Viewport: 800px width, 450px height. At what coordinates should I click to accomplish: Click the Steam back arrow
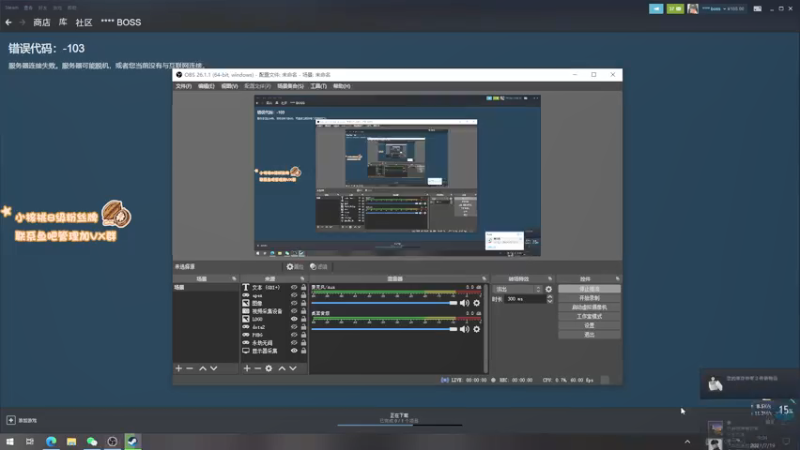(x=9, y=21)
